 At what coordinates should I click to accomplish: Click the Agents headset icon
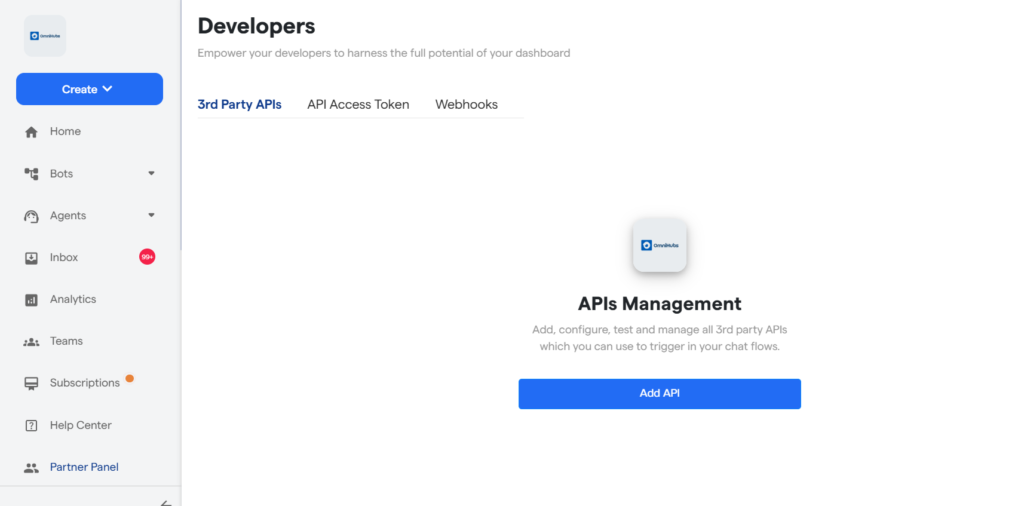tap(31, 216)
